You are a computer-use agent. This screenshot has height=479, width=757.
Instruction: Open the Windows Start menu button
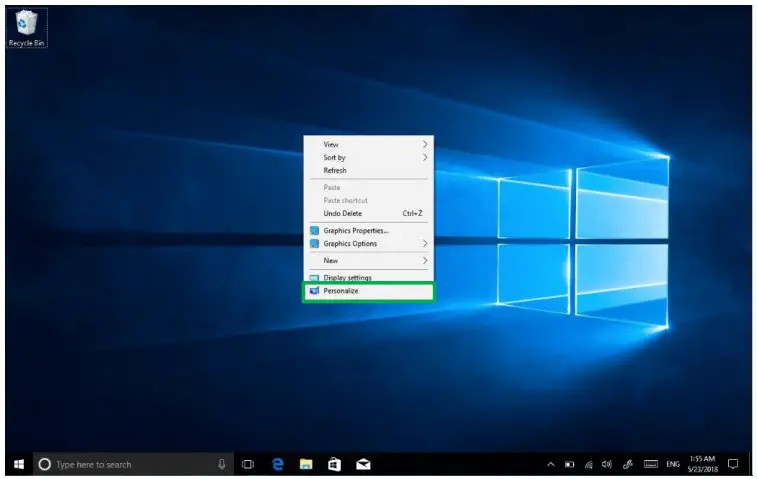[19, 465]
